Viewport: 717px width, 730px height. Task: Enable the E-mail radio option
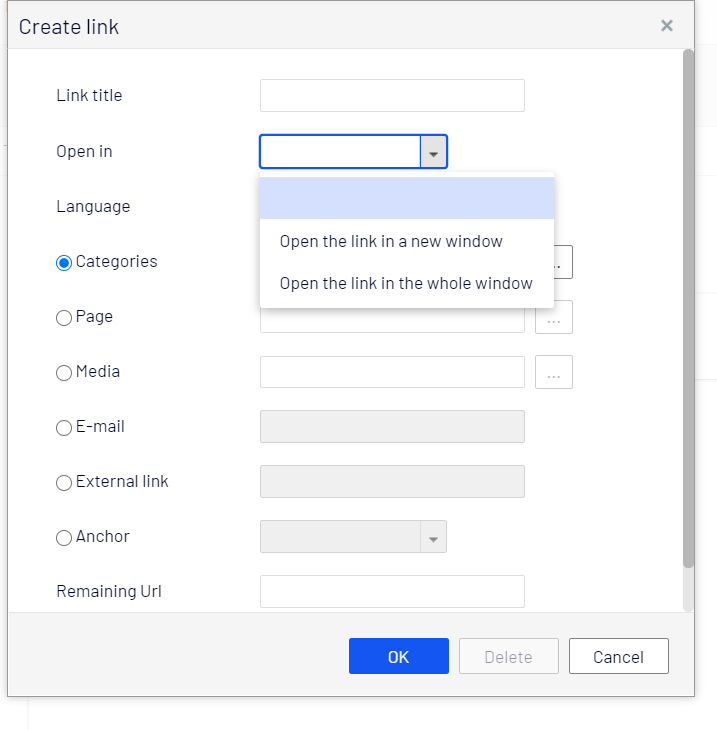[64, 427]
